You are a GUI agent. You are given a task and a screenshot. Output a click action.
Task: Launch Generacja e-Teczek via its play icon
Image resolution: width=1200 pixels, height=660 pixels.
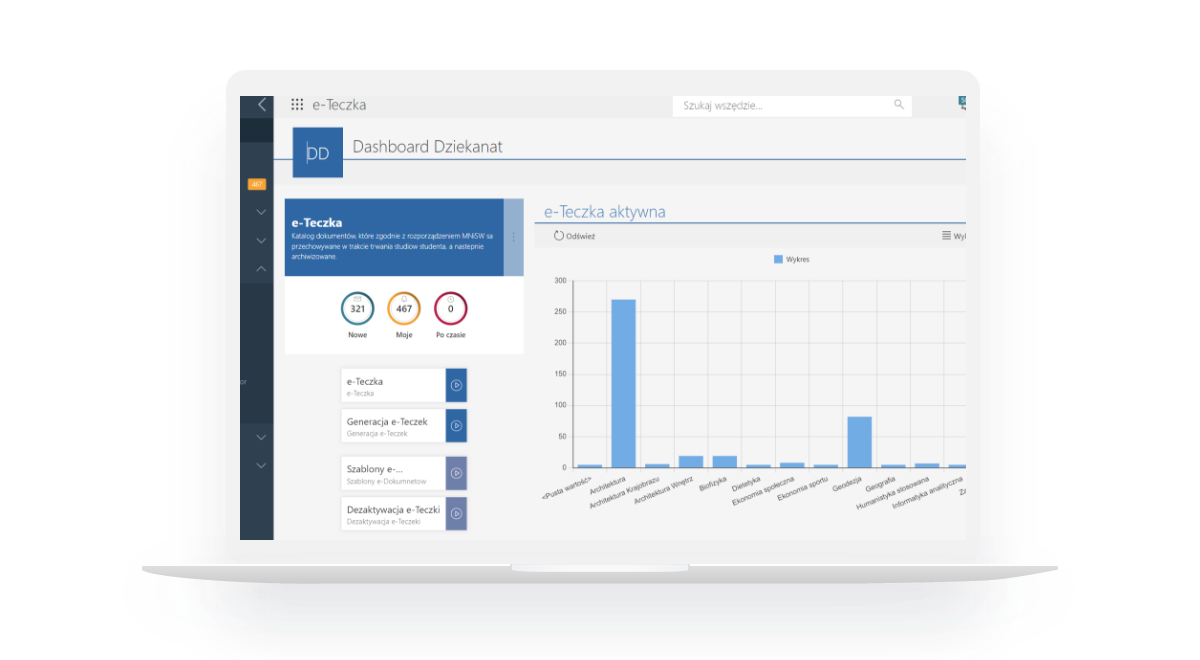(x=456, y=425)
